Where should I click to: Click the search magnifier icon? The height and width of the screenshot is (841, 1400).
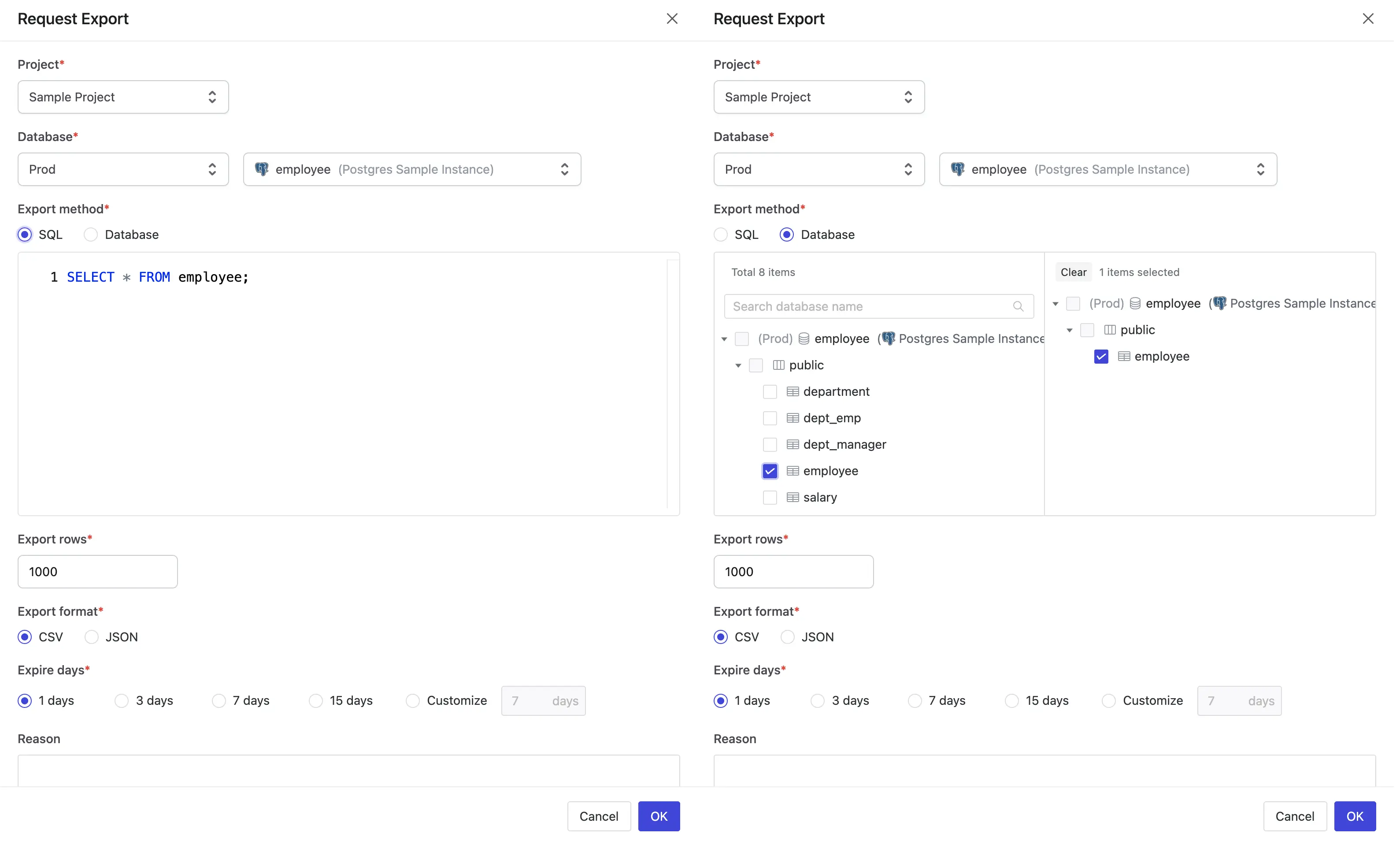pyautogui.click(x=1019, y=306)
